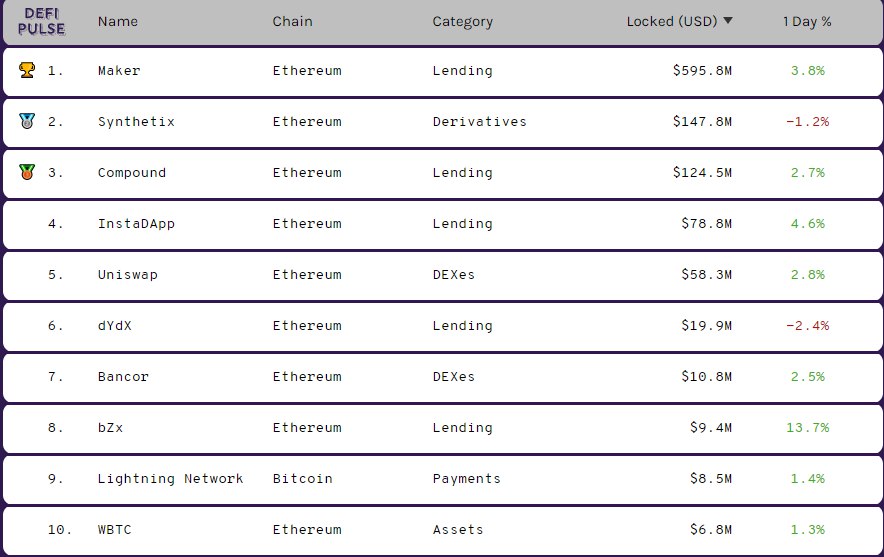
Task: Sort by the Name column header
Action: click(118, 21)
